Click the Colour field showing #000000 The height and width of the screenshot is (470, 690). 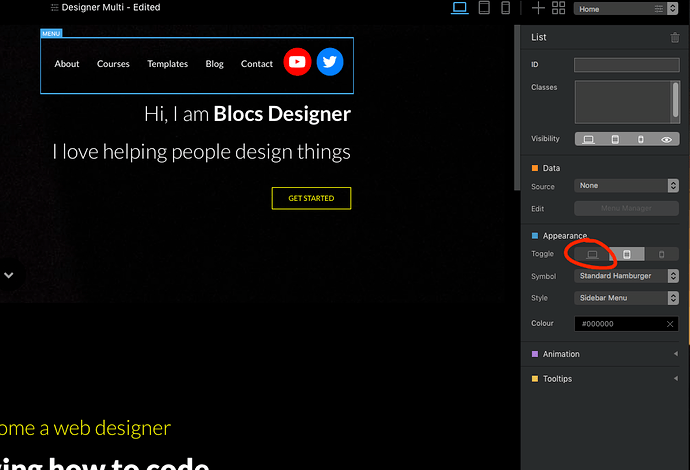pos(620,324)
